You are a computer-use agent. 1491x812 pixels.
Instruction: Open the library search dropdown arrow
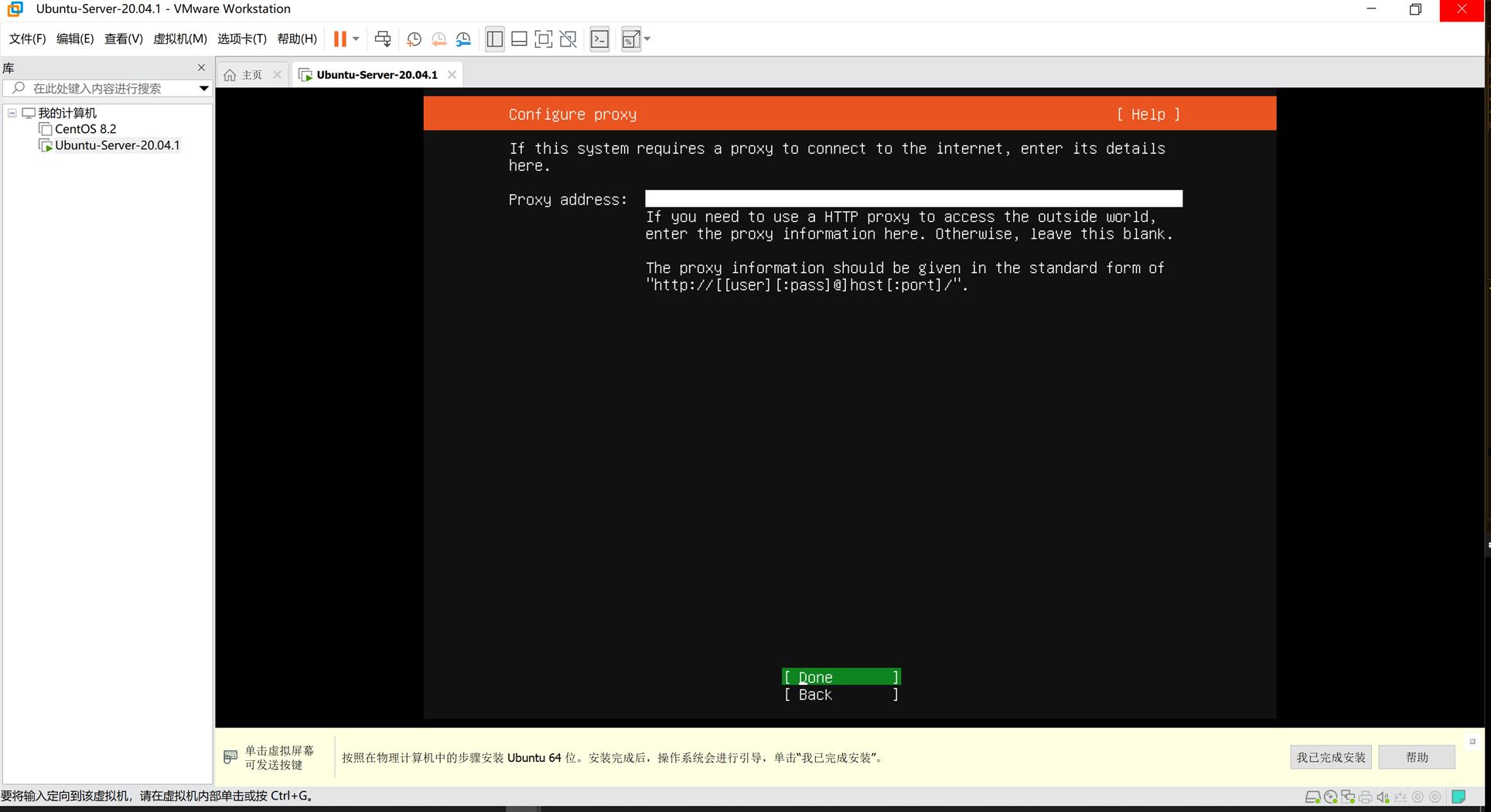pyautogui.click(x=204, y=88)
